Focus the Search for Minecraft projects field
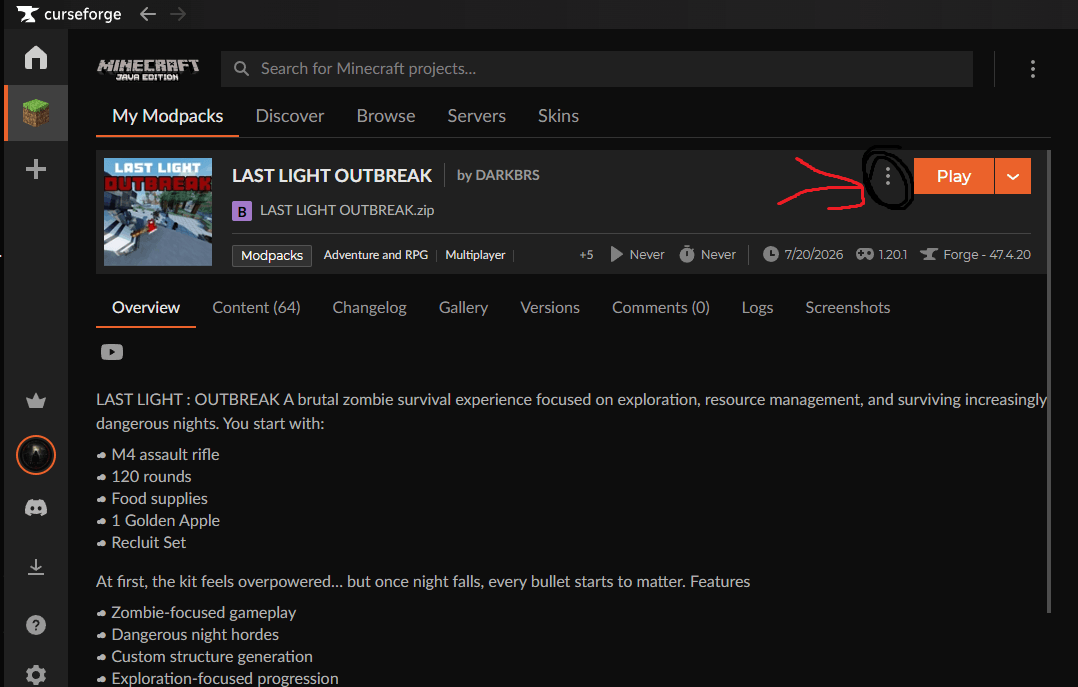This screenshot has height=687, width=1078. 597,69
